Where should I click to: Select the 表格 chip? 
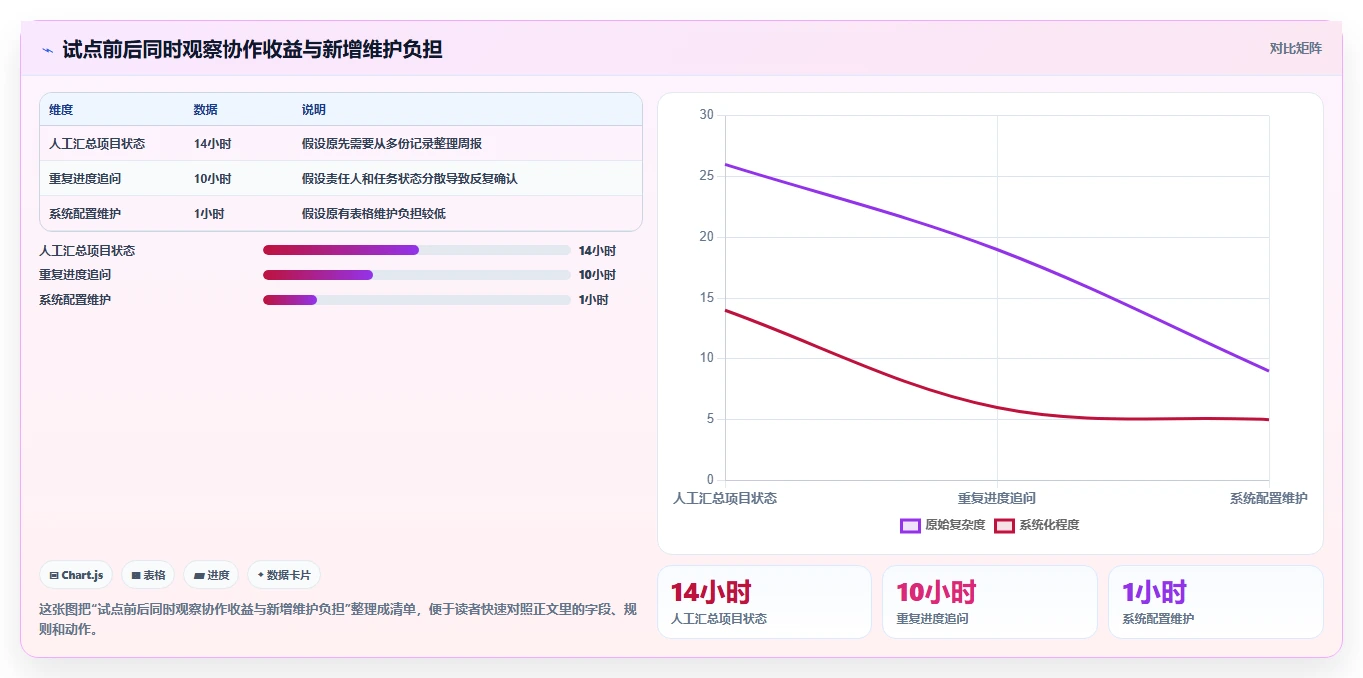(x=148, y=575)
